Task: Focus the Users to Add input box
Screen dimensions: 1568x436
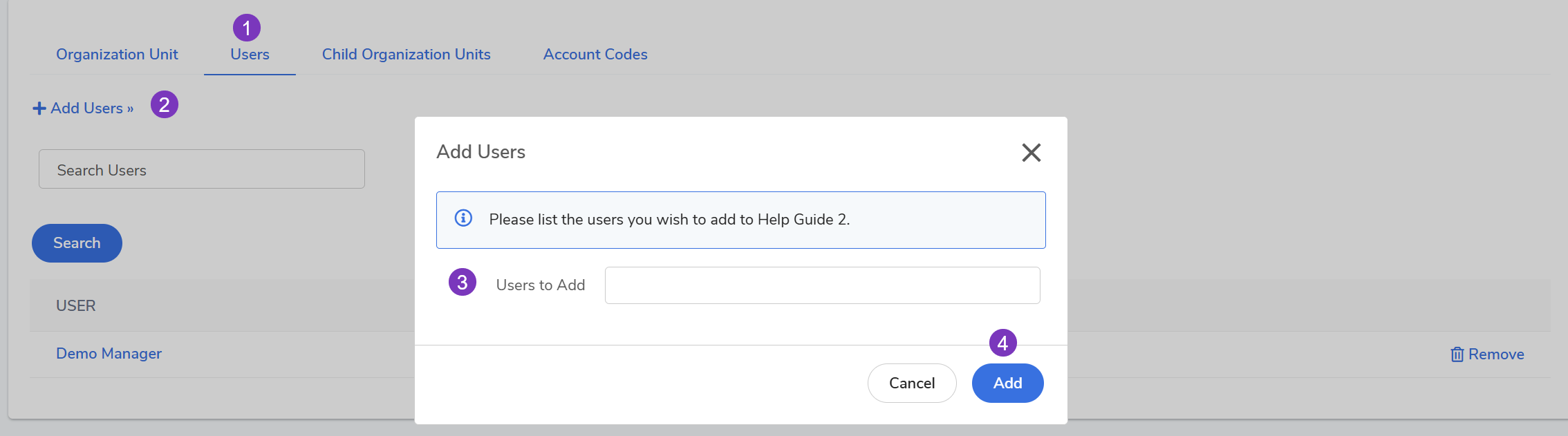Action: point(822,285)
